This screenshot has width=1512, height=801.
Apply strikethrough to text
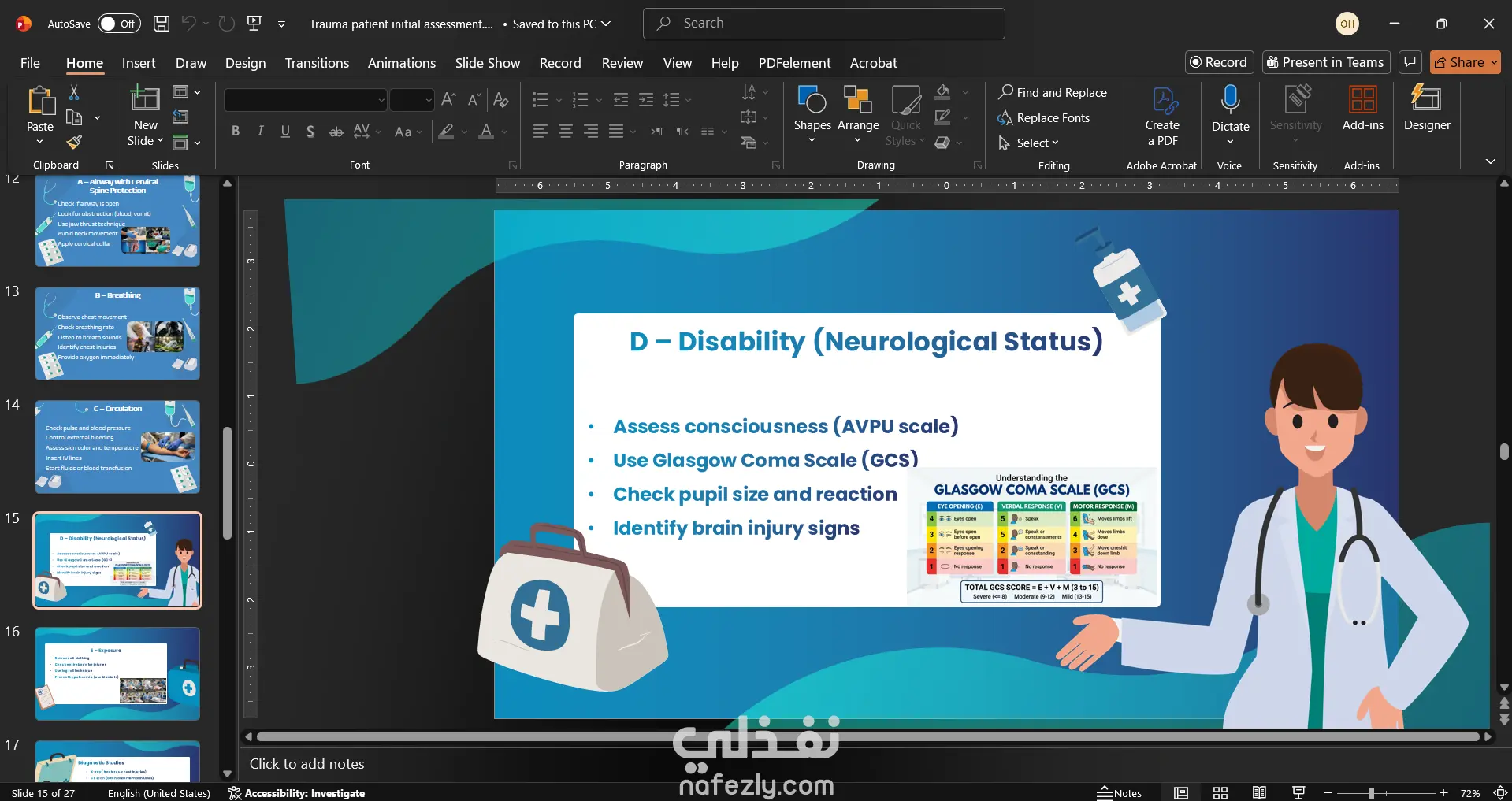click(336, 132)
